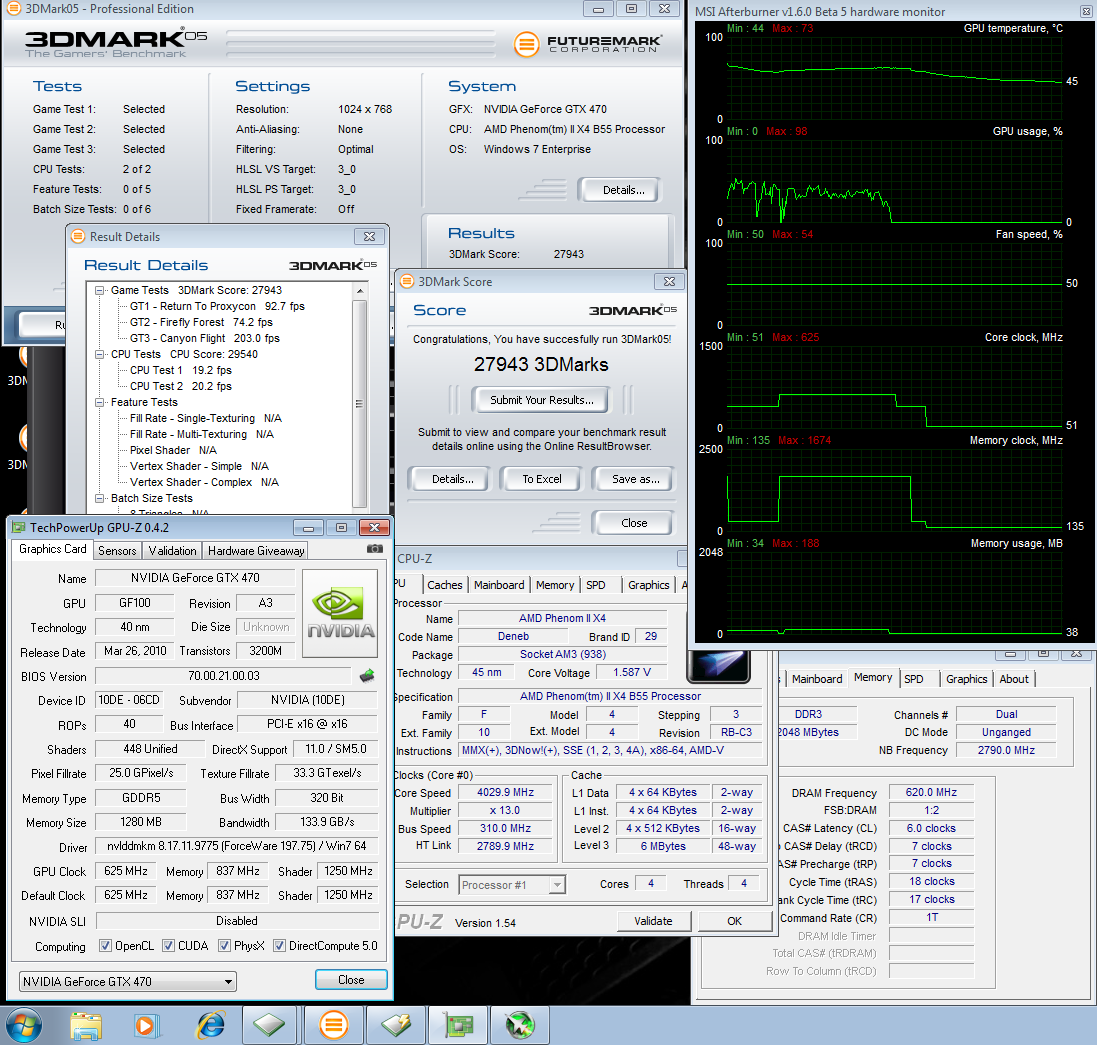Open the NVIDIA GeForce GTX 470 dropdown
Screen dimensions: 1097x1045
point(229,982)
